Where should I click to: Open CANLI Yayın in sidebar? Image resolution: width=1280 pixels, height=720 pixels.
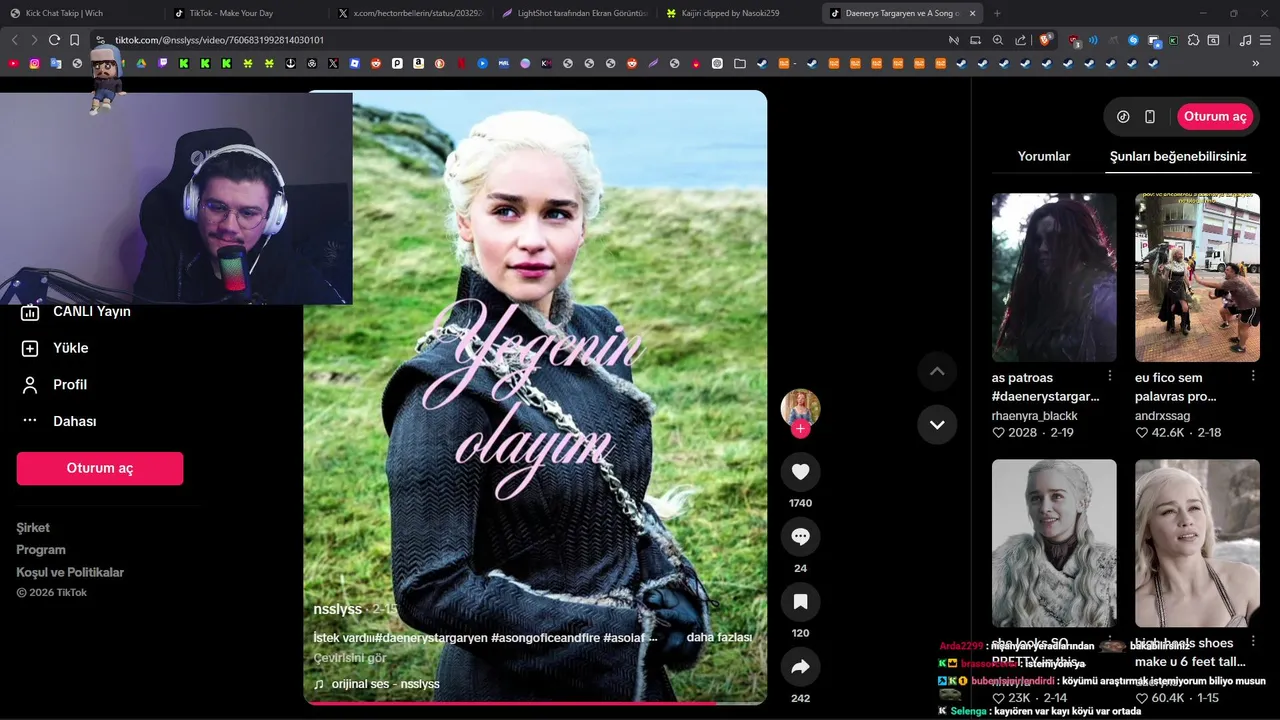77,312
